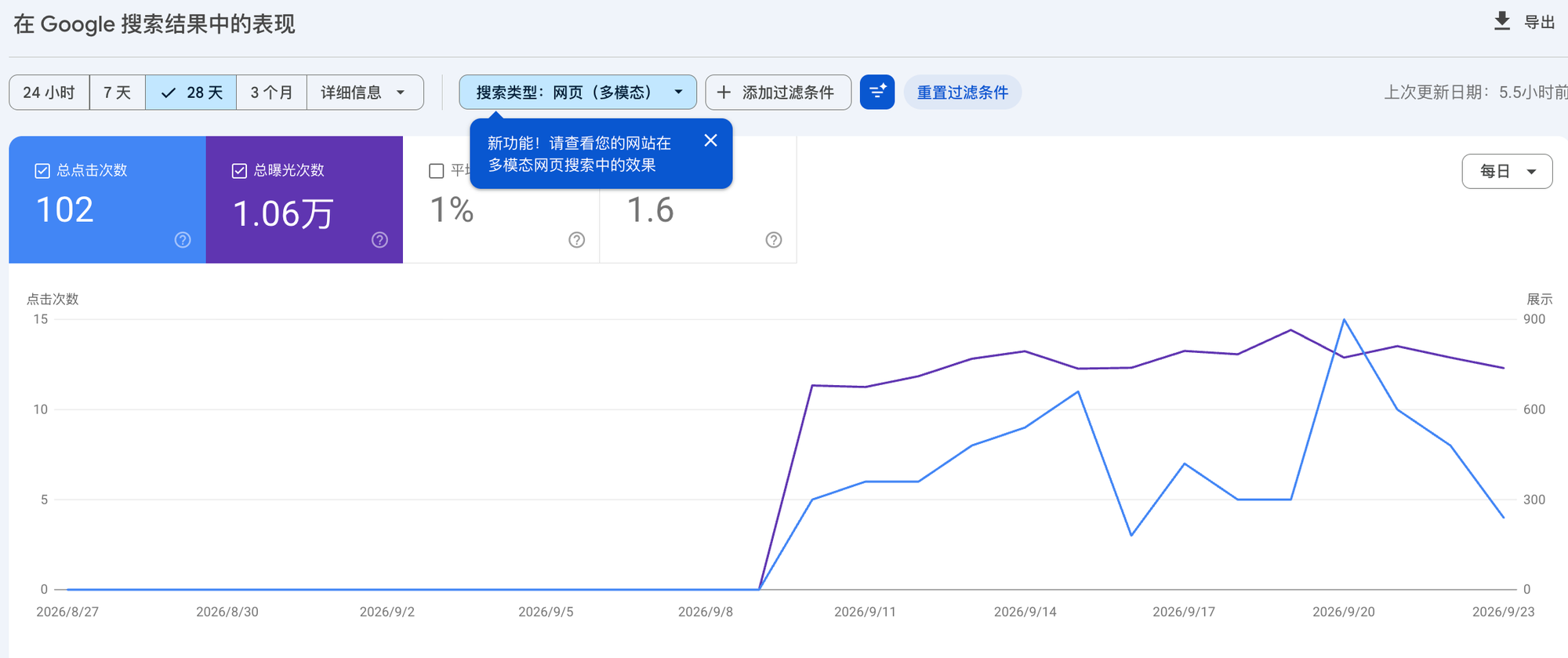Image resolution: width=1568 pixels, height=658 pixels.
Task: Click the 2026/8/27 axis date label
Action: point(67,612)
